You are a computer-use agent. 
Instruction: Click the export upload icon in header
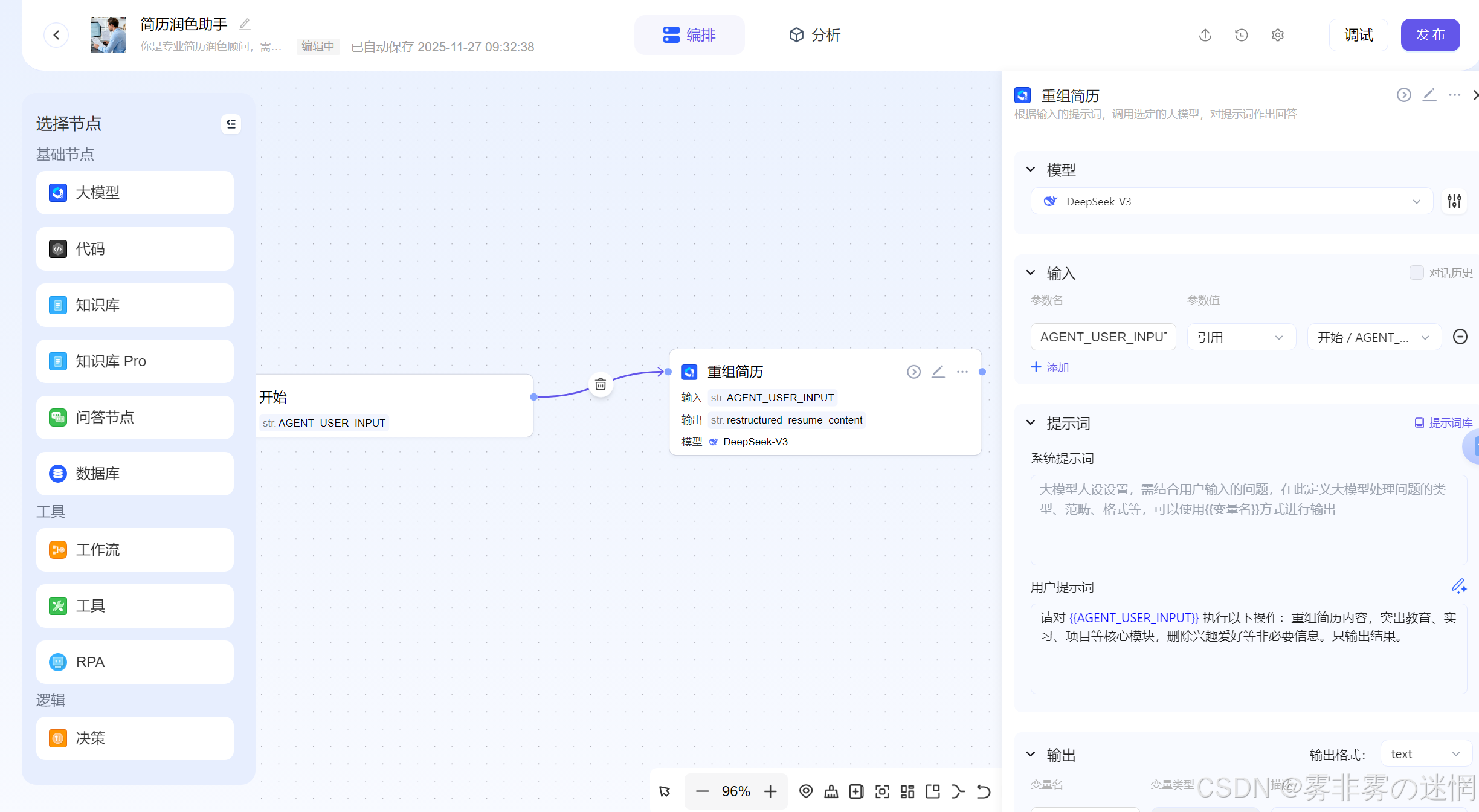tap(1205, 35)
